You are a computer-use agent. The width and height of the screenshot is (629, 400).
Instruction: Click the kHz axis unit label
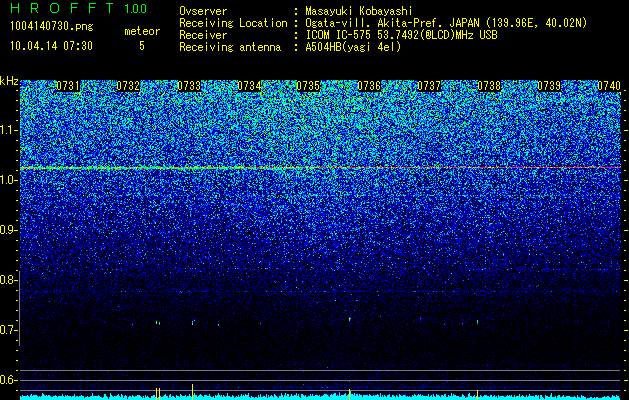9,81
